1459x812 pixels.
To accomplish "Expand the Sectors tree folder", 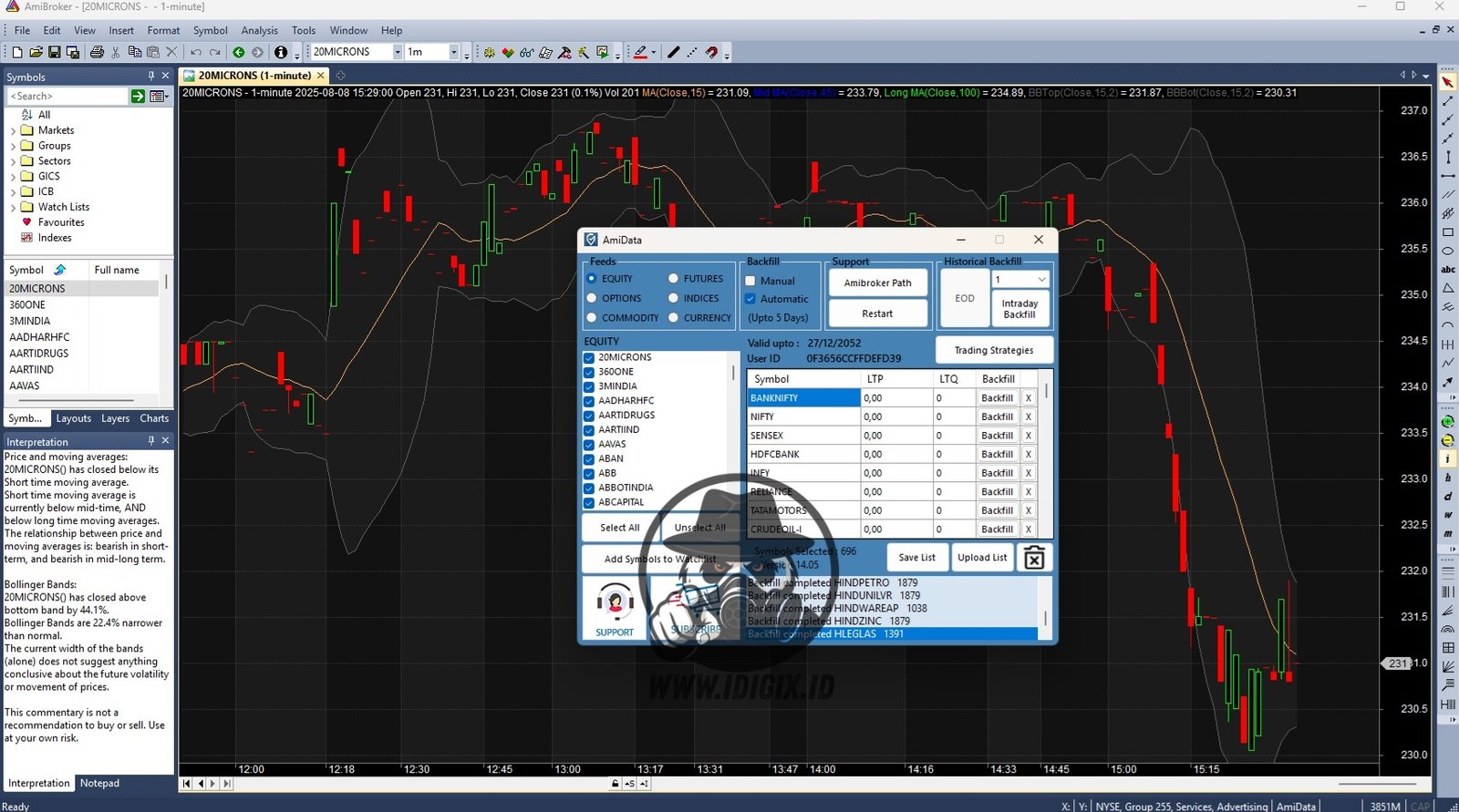I will click(x=13, y=161).
